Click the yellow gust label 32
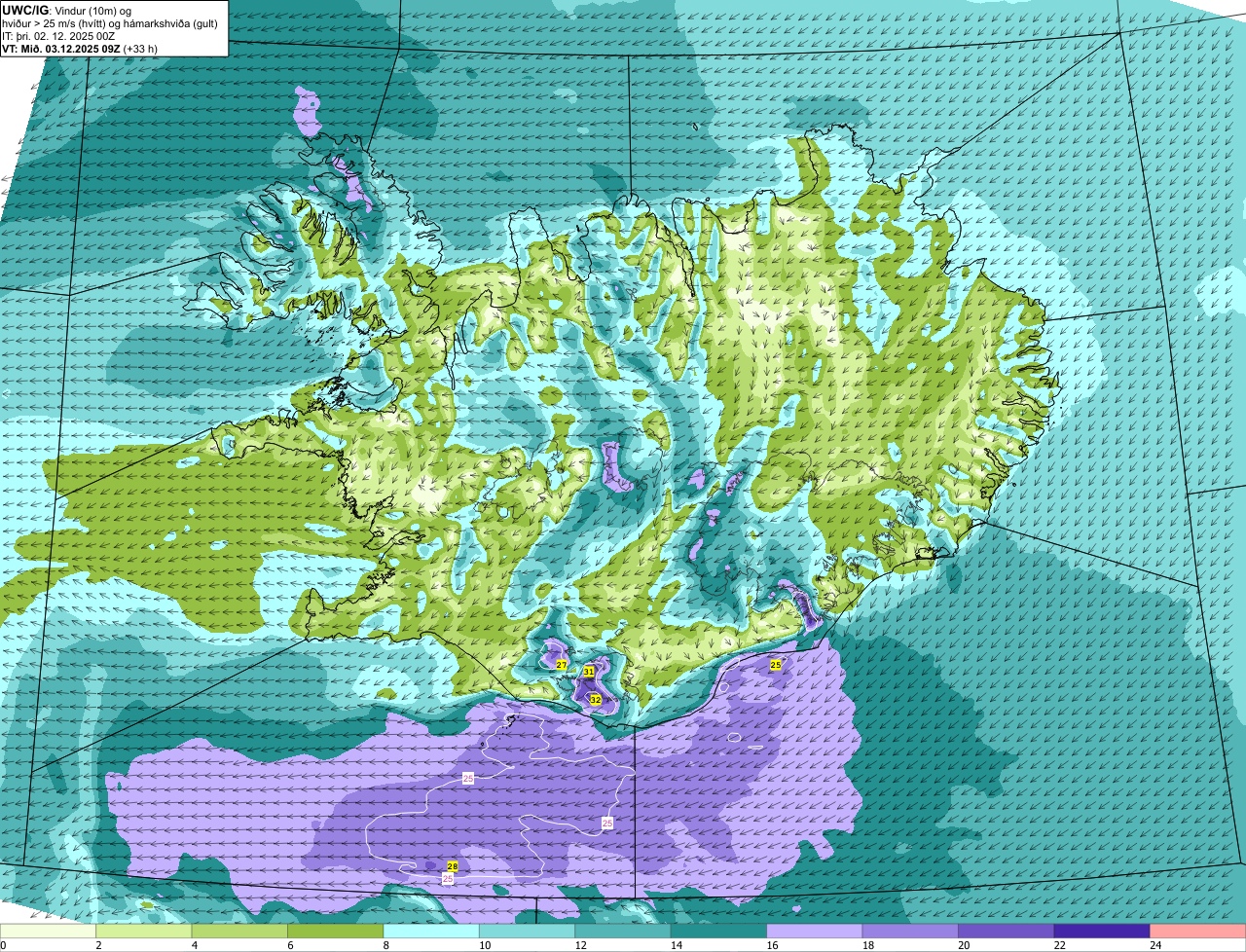This screenshot has height=952, width=1246. [595, 700]
